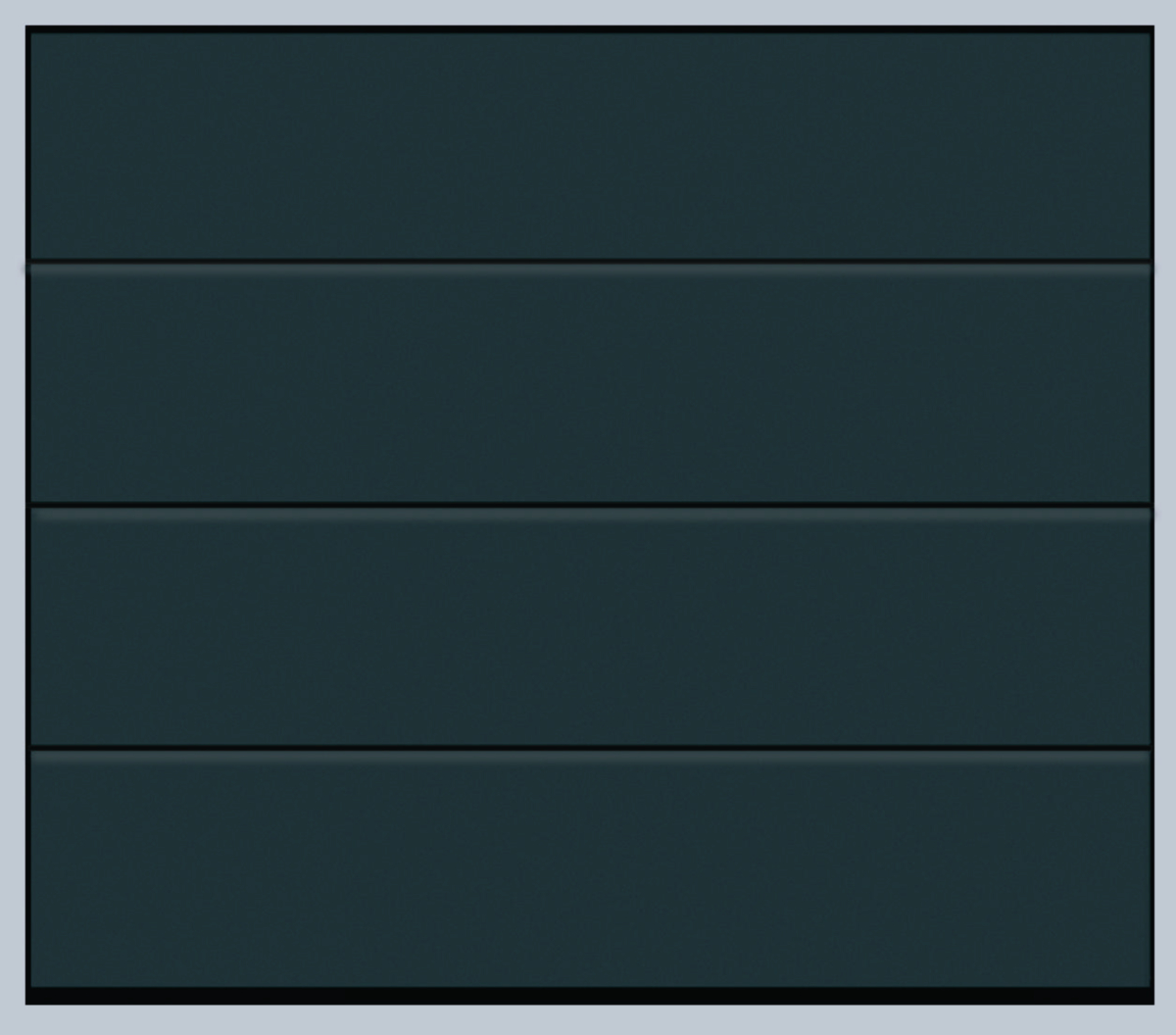Click the left black door frame edge

28,515
